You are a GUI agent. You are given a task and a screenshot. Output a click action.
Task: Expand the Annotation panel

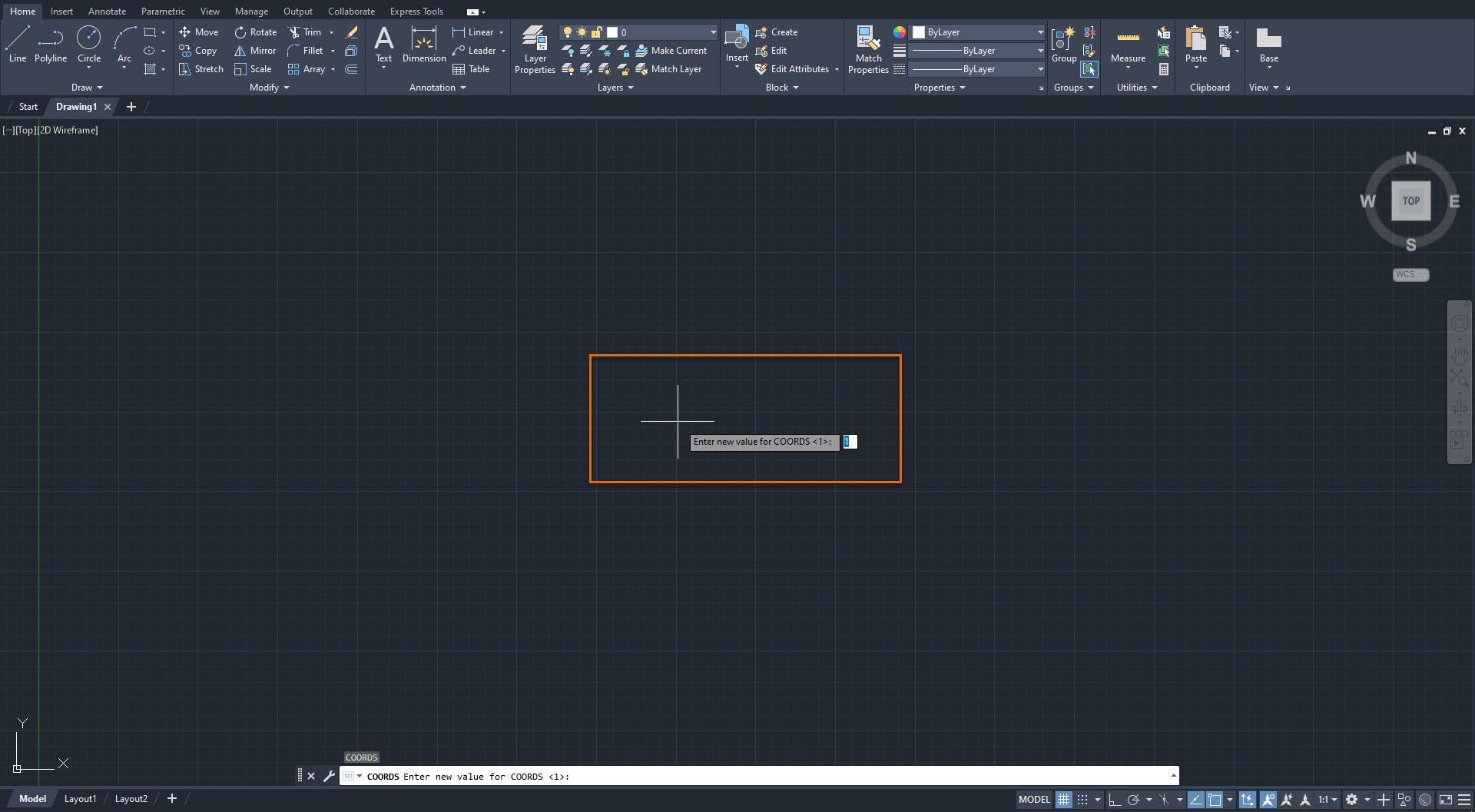click(438, 88)
